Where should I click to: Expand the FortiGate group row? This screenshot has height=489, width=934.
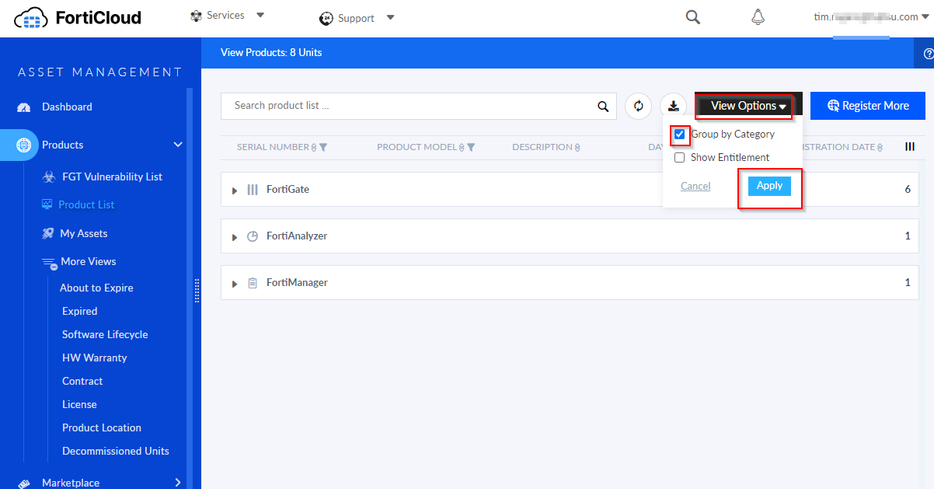[234, 191]
